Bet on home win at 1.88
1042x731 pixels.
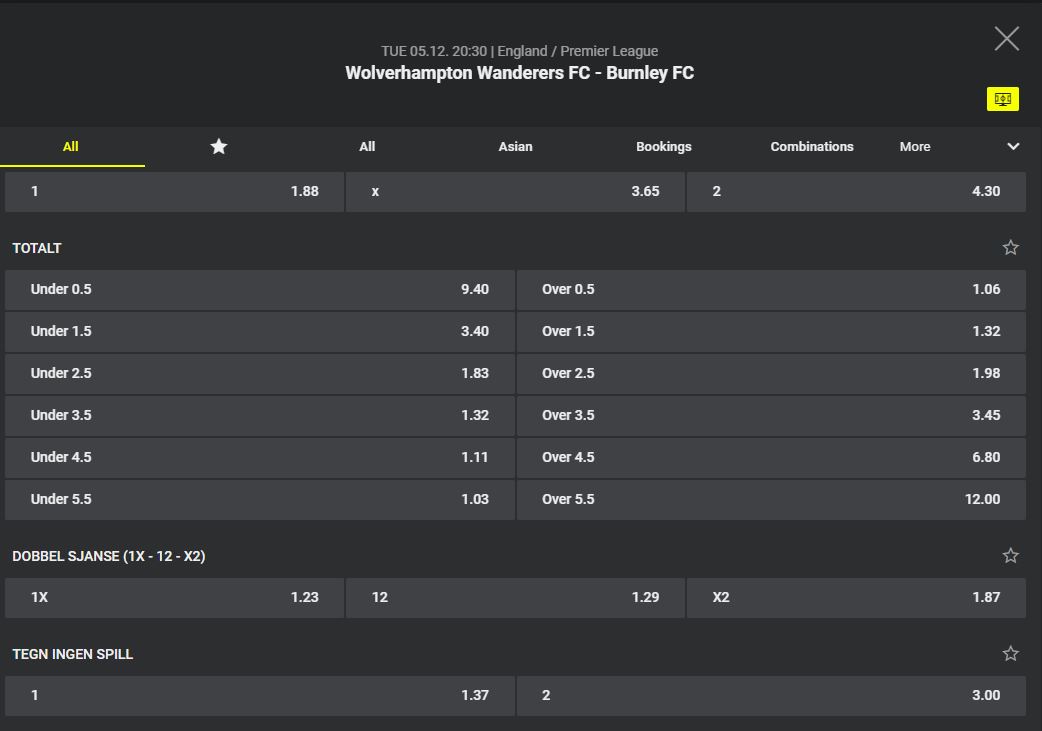click(x=174, y=191)
